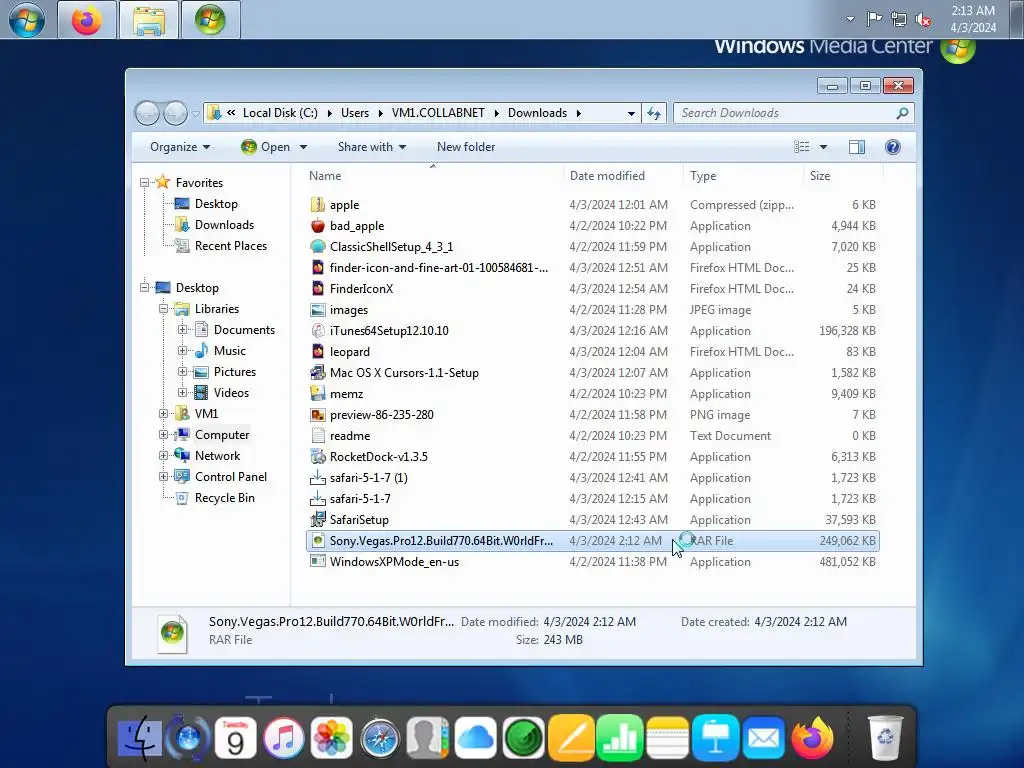
Task: Open Find My radar icon in dock
Action: pyautogui.click(x=523, y=738)
